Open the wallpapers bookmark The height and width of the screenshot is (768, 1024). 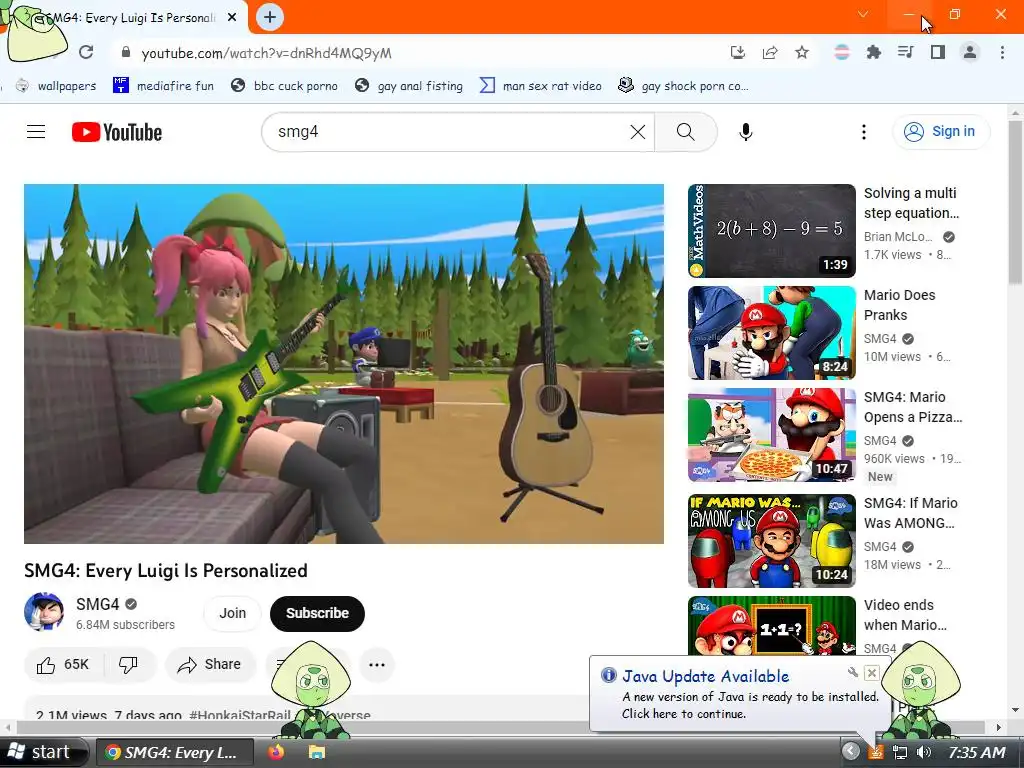point(56,86)
